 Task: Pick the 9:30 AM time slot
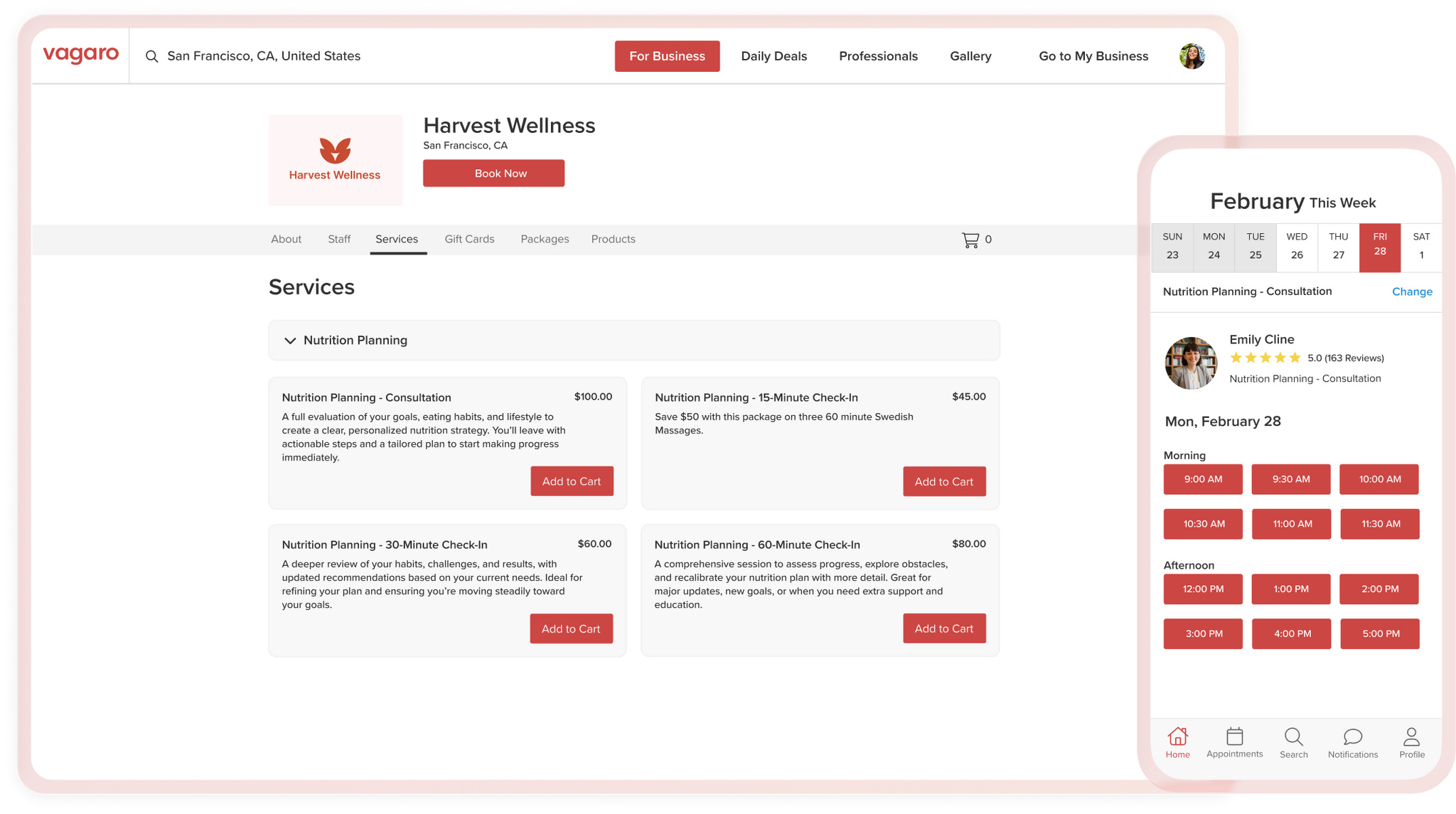pos(1291,479)
